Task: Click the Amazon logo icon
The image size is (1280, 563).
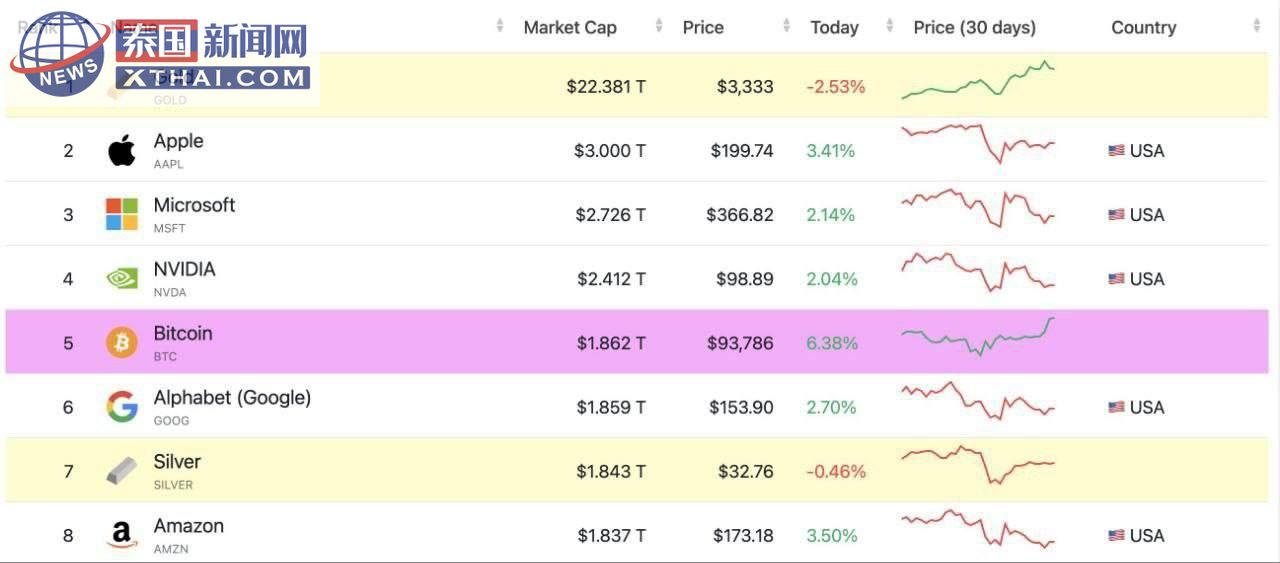Action: click(x=122, y=536)
